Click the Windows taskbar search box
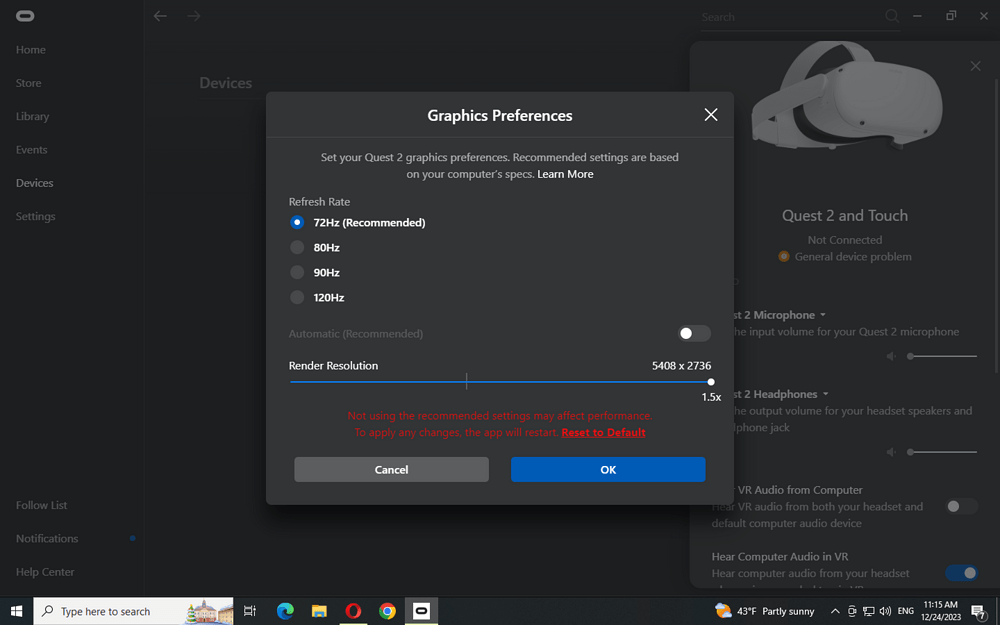The image size is (1000, 625). click(133, 611)
